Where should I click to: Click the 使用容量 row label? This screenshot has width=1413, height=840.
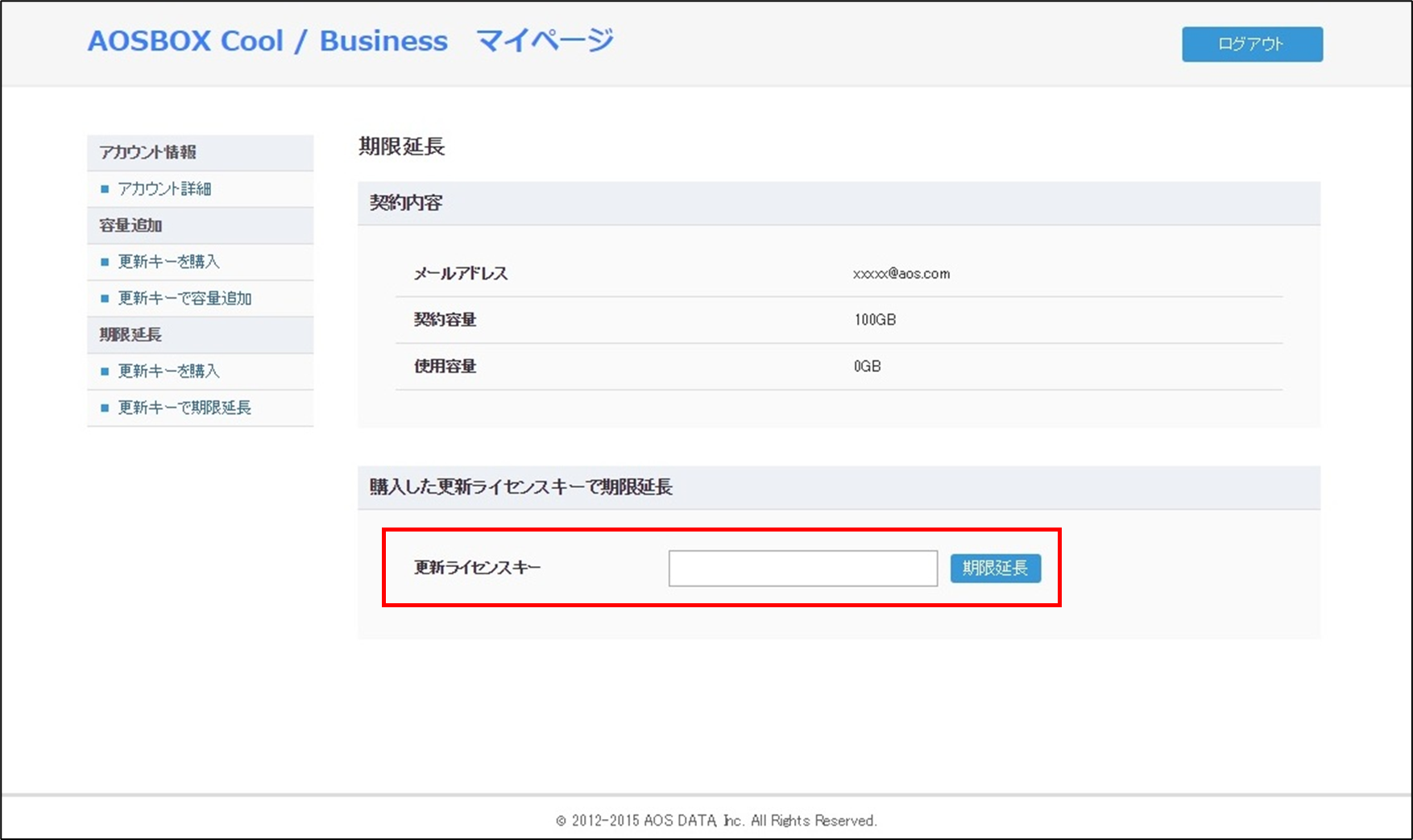(x=445, y=366)
